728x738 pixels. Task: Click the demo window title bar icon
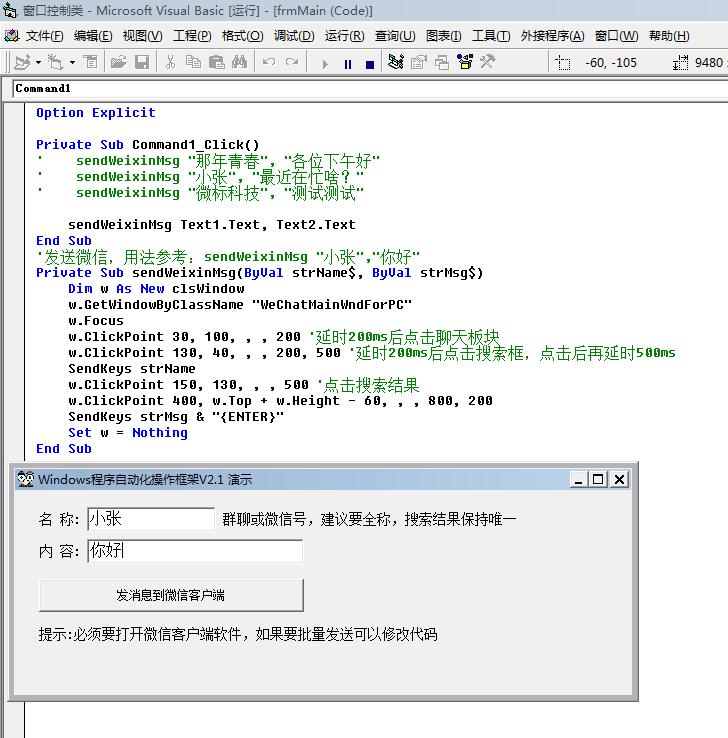pos(25,479)
